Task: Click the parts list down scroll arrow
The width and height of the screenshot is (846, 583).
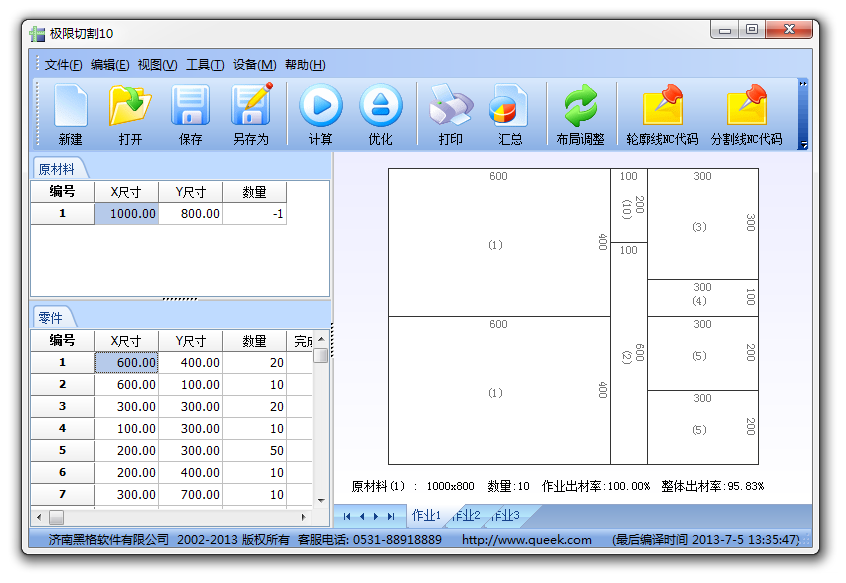Action: pyautogui.click(x=321, y=500)
